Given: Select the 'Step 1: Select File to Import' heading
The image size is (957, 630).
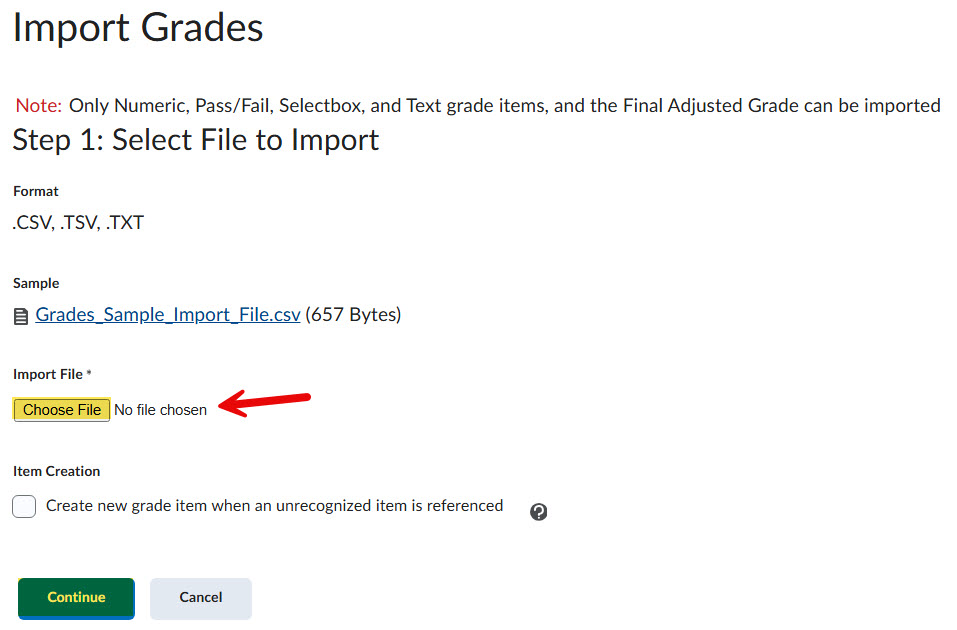Looking at the screenshot, I should pos(196,140).
